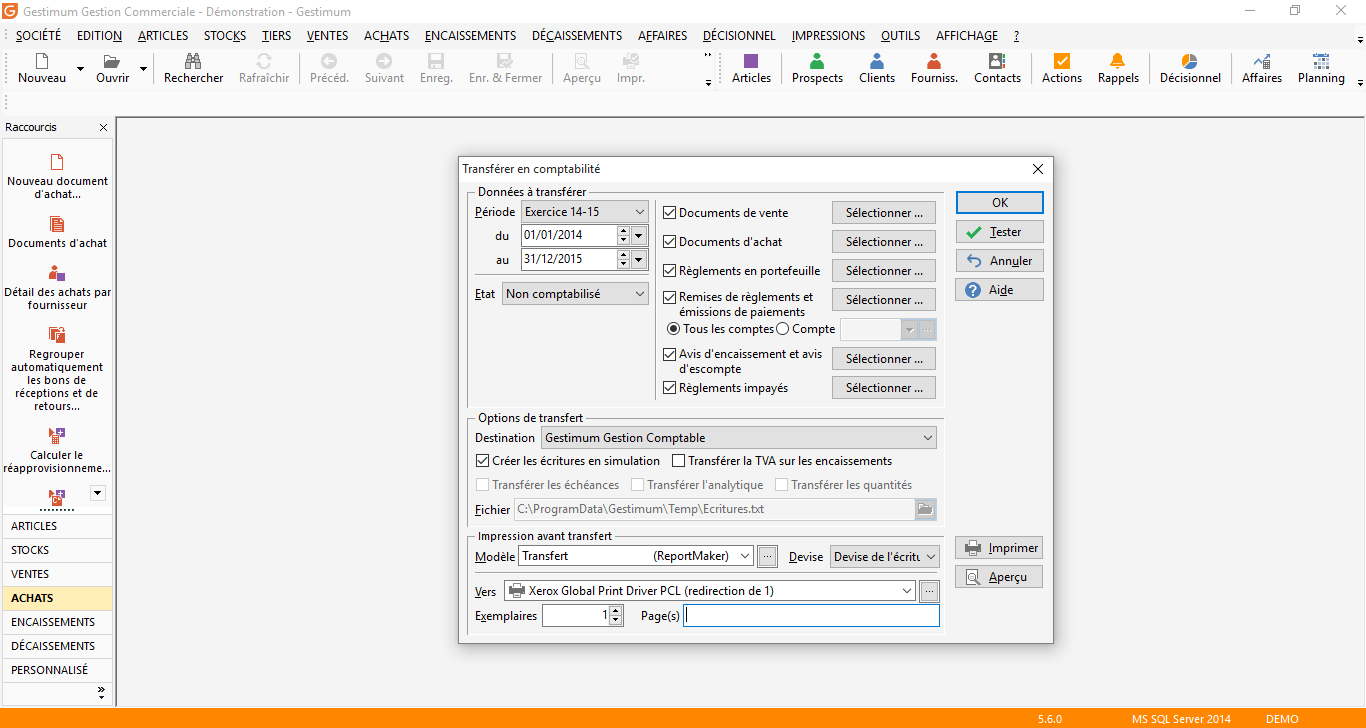Switch to ENCAISSEMENTS sidebar tab
The width and height of the screenshot is (1366, 728).
tap(57, 622)
